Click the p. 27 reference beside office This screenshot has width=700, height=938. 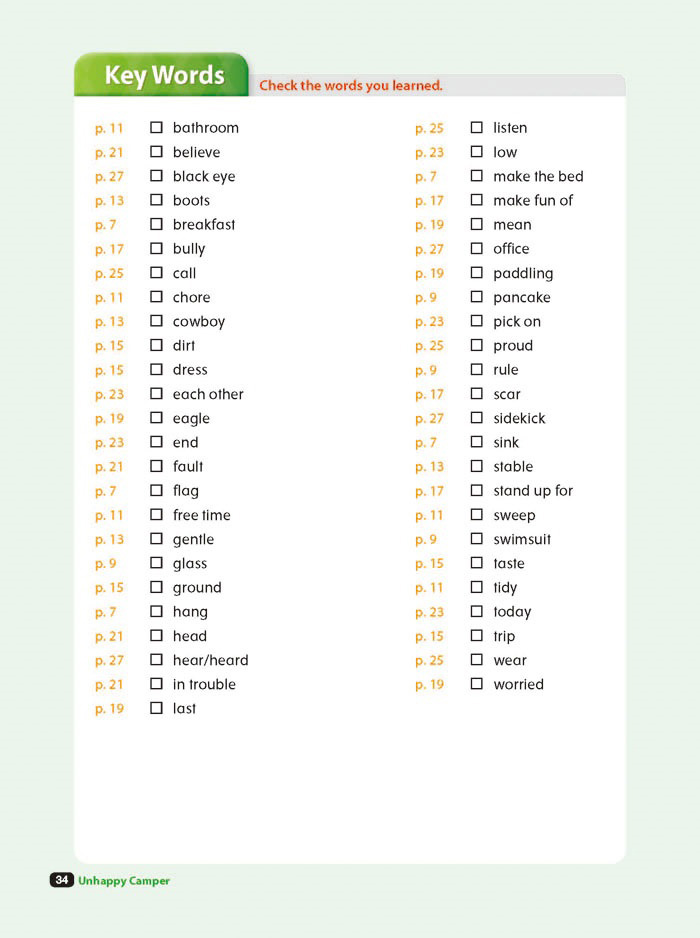point(430,249)
